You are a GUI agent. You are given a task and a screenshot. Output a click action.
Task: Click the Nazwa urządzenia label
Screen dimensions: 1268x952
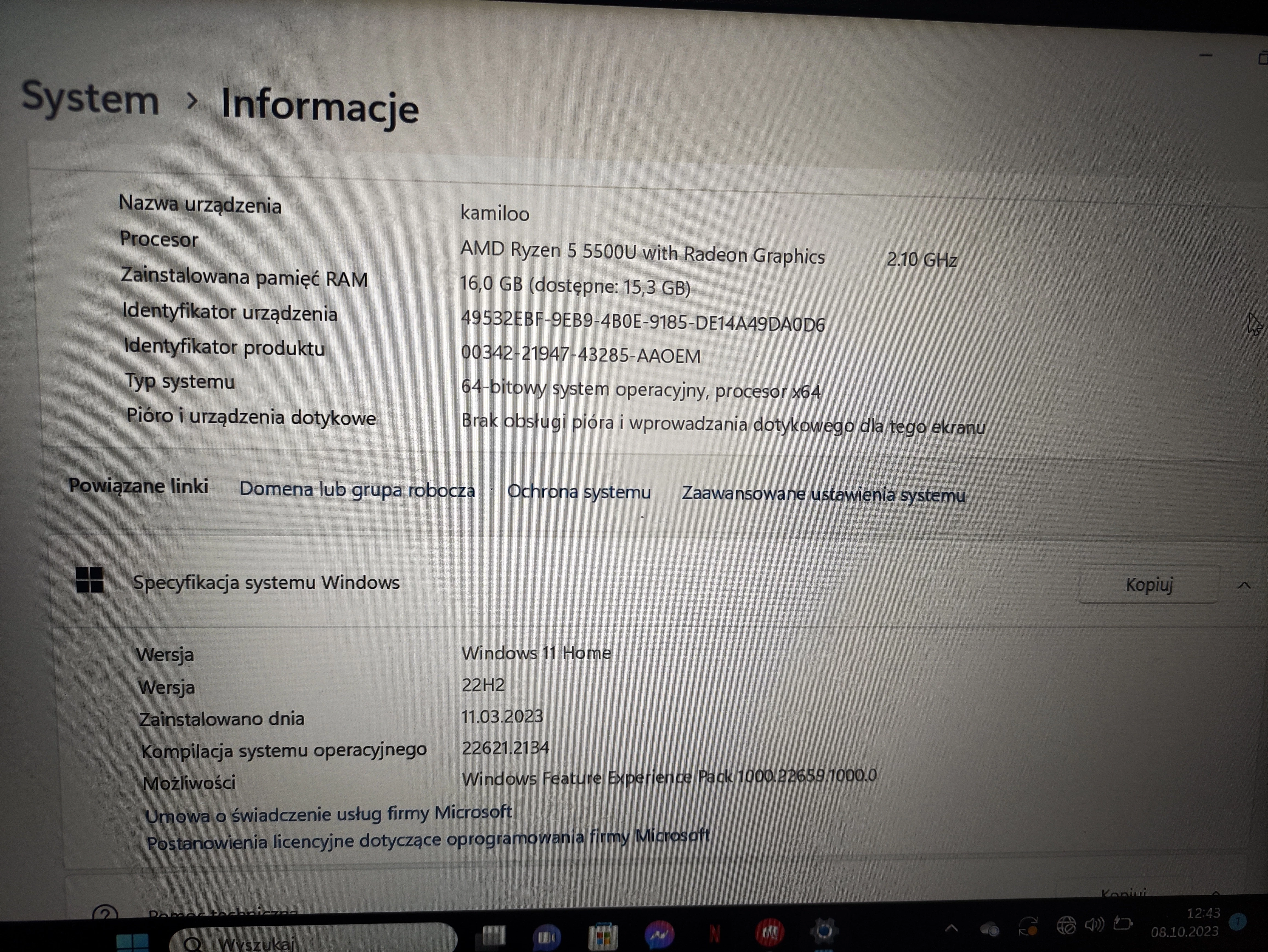pos(200,204)
